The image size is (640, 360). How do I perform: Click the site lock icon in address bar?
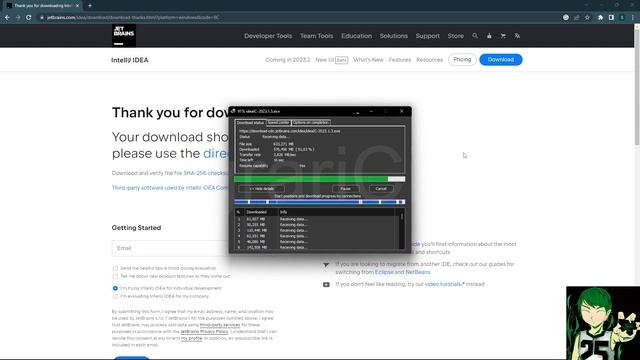click(42, 18)
